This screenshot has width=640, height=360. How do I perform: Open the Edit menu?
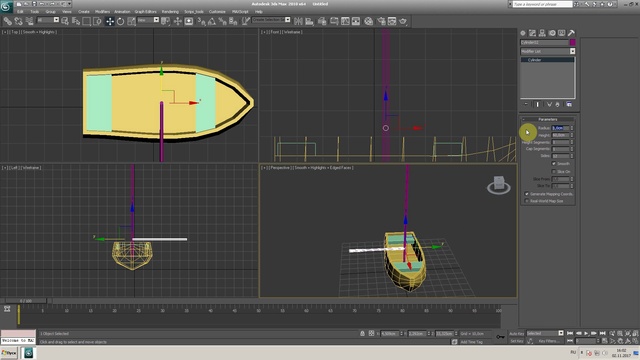coord(20,11)
